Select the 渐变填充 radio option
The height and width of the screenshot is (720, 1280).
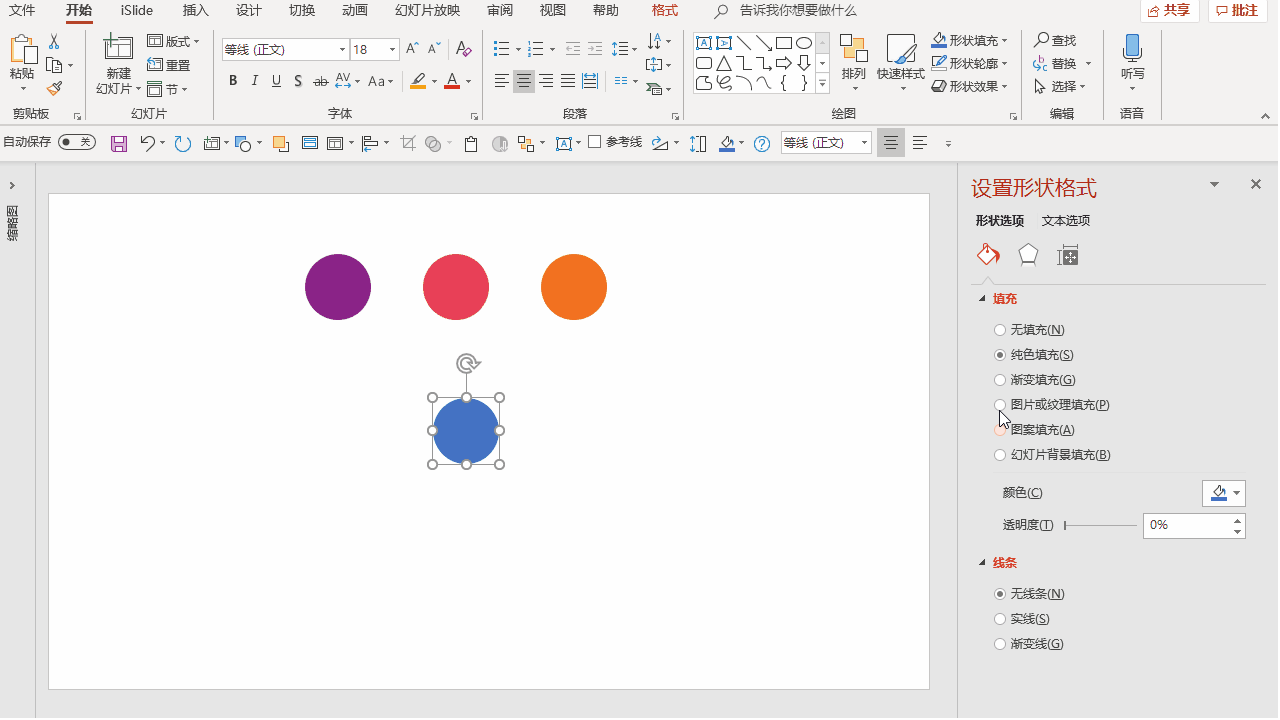click(1000, 380)
